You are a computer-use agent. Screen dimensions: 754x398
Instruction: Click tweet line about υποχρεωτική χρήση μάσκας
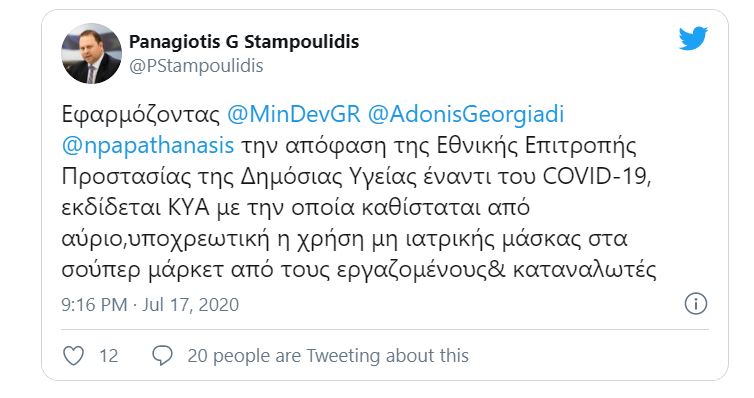tap(344, 239)
